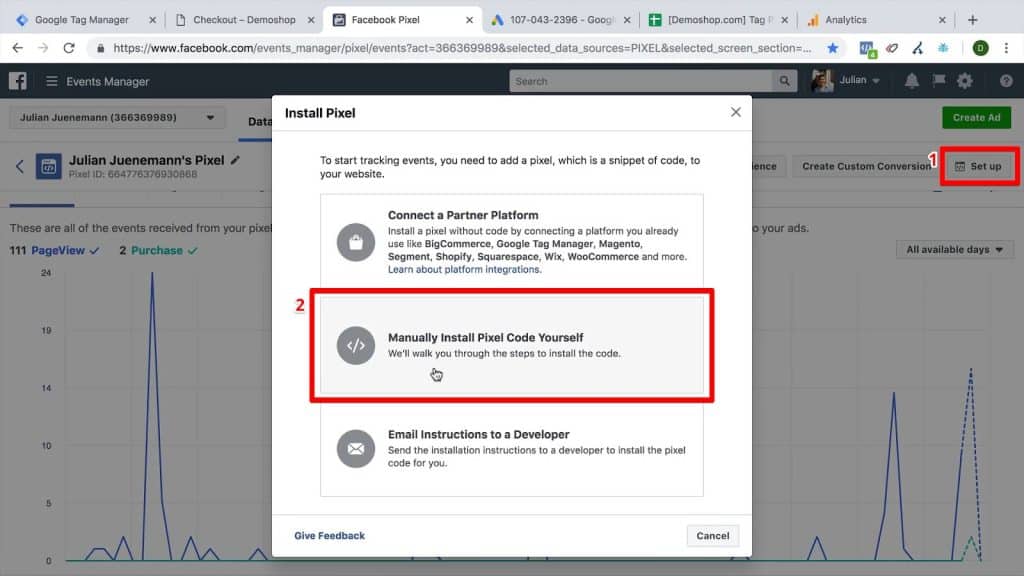Click Create Custom Conversion button

(866, 167)
